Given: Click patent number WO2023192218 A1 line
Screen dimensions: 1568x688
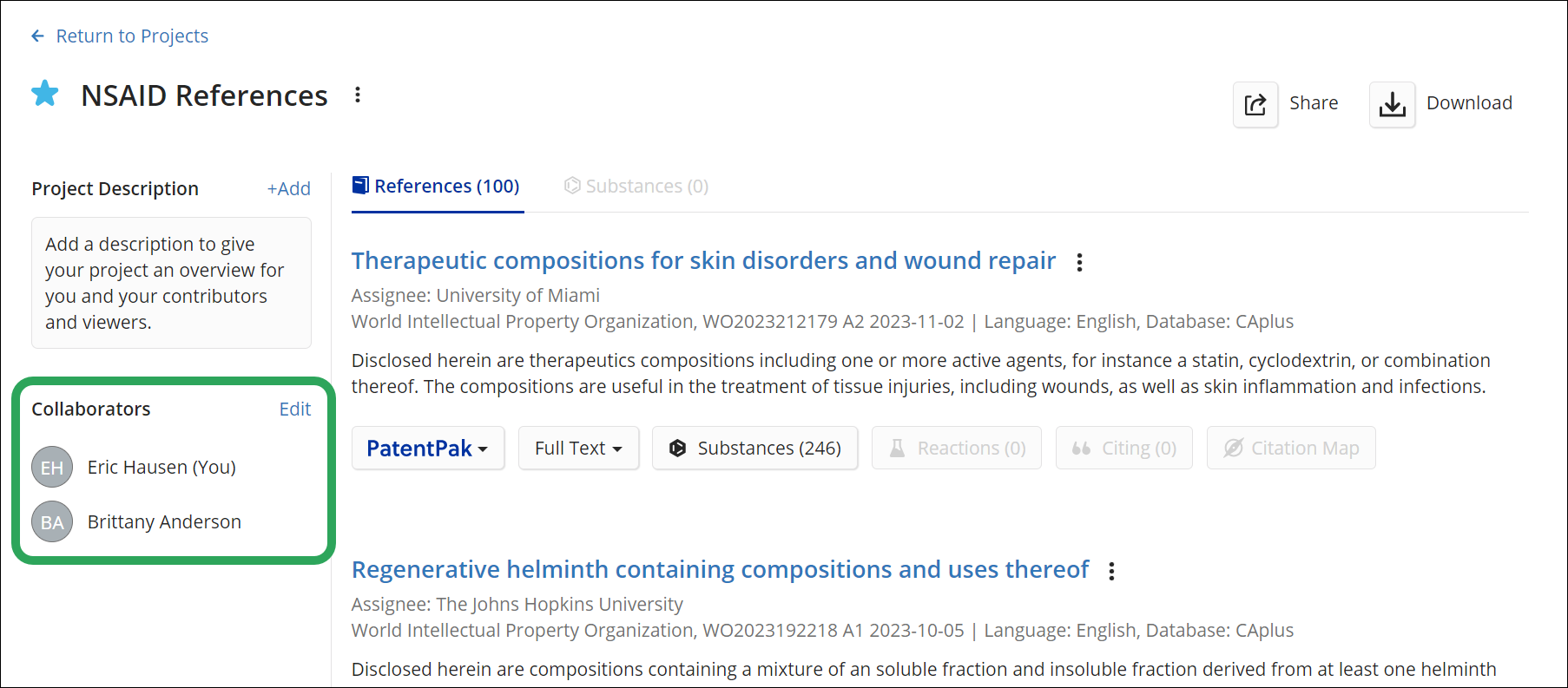Looking at the screenshot, I should click(821, 630).
